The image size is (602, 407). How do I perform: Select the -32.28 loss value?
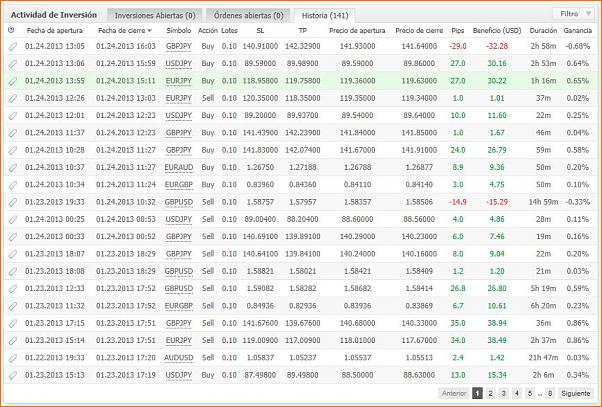pos(497,46)
